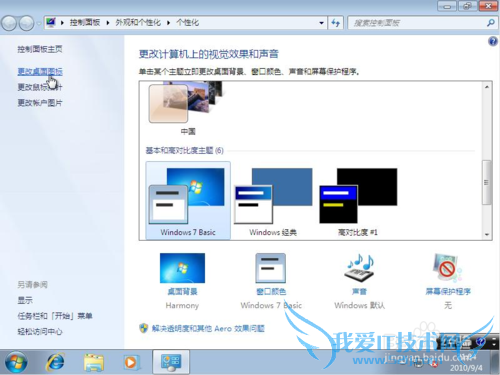Launch Internet Explorer from the taskbar
The width and height of the screenshot is (500, 375).
click(x=55, y=362)
